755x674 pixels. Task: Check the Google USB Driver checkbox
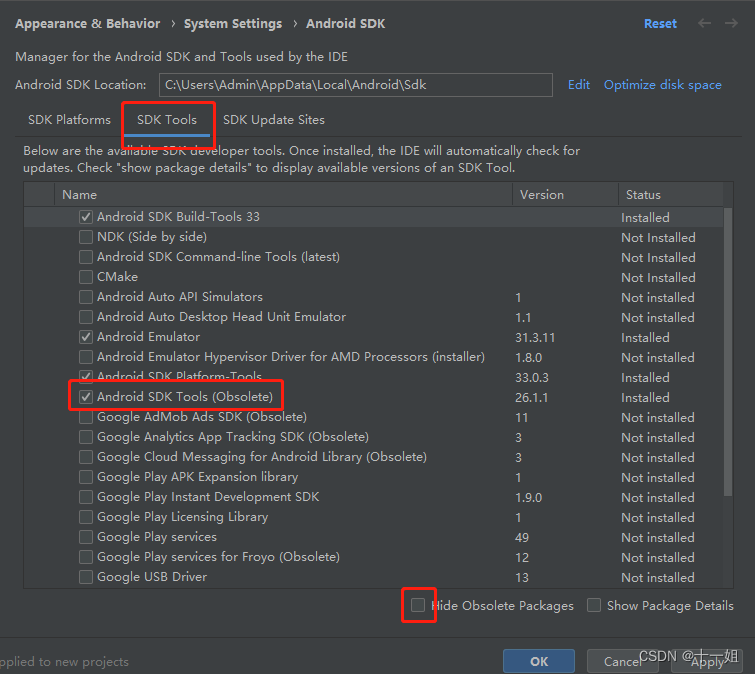86,577
